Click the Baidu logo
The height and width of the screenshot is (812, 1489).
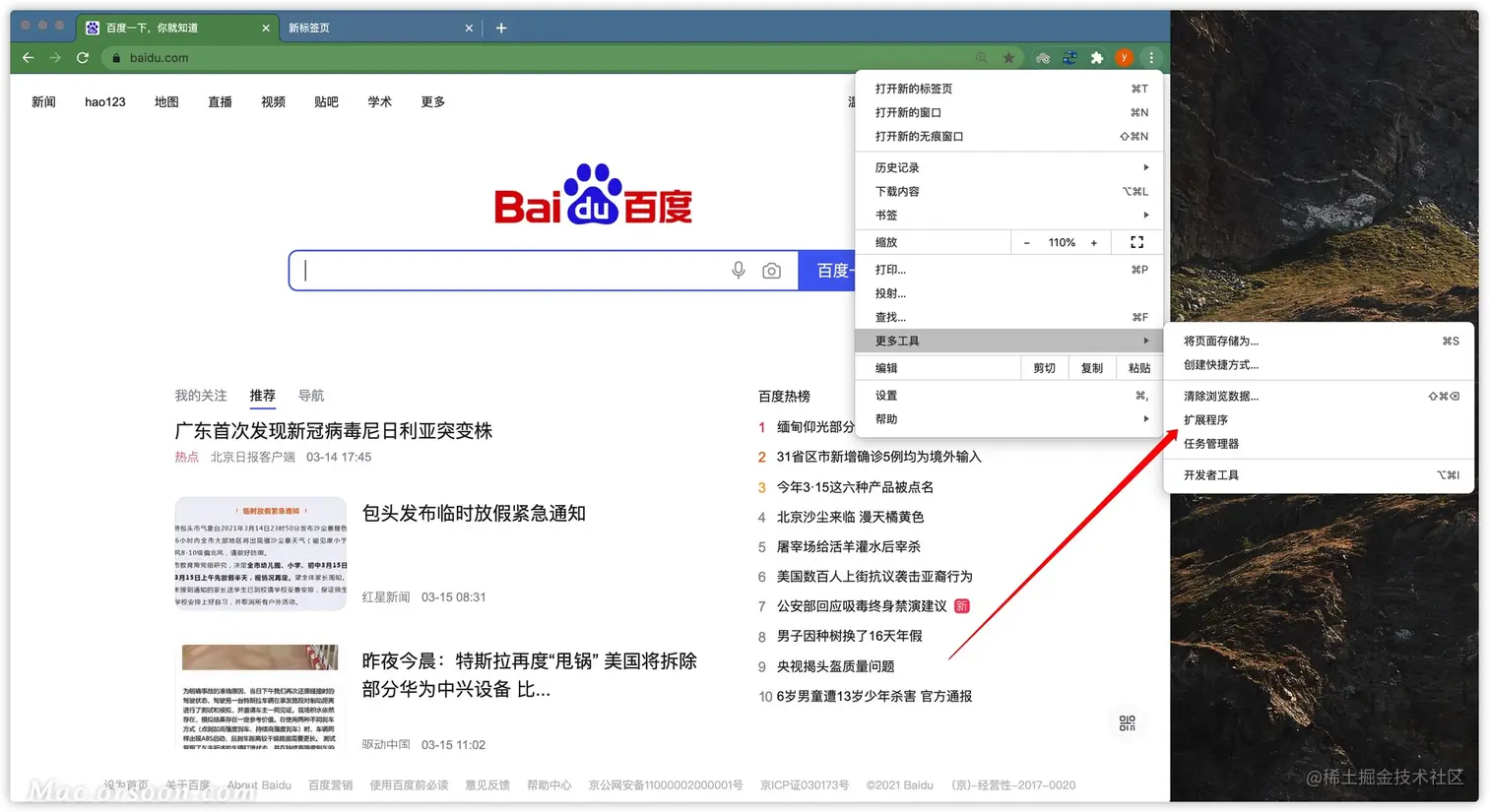point(593,195)
